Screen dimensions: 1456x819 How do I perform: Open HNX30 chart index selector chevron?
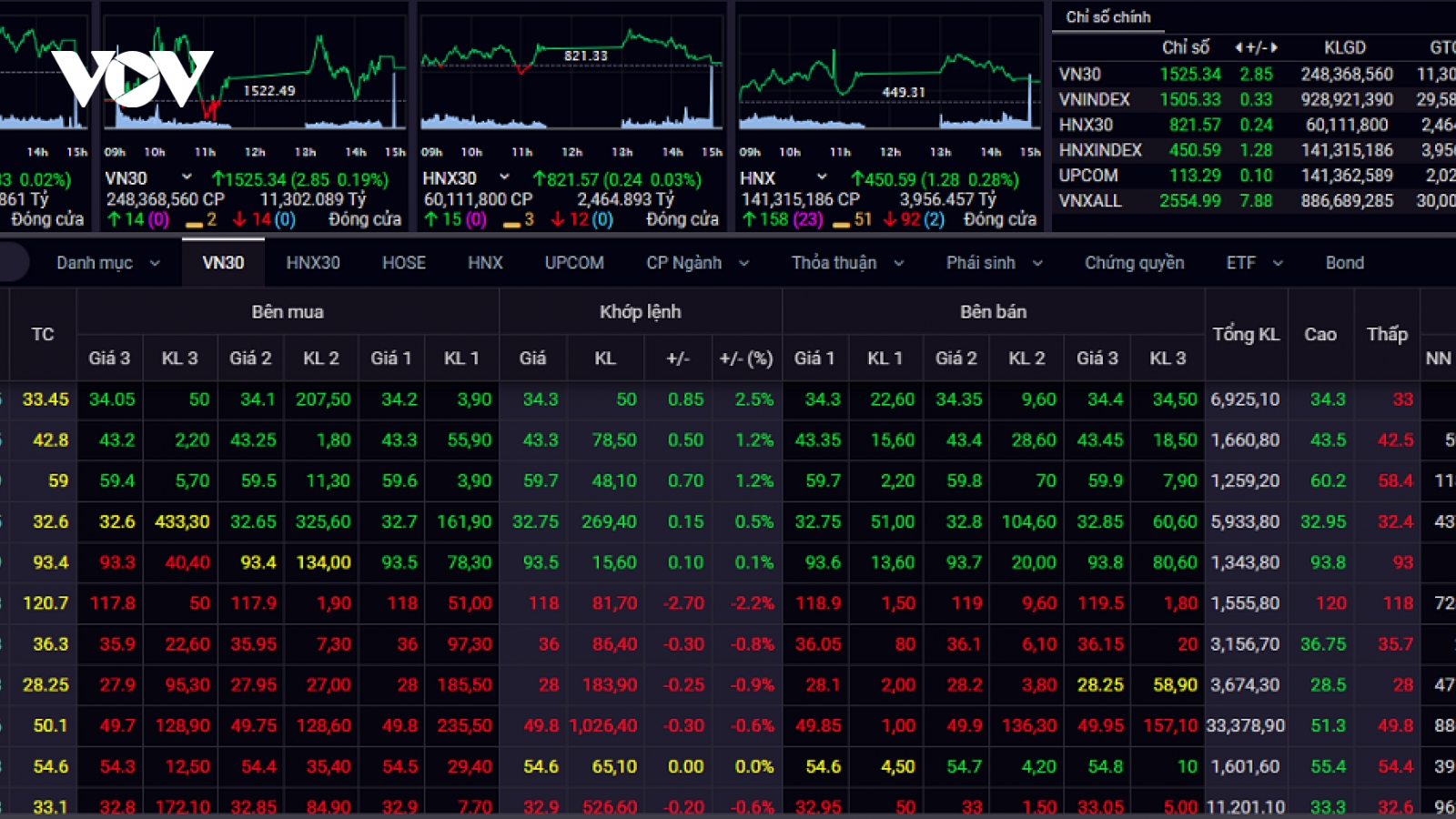tap(504, 177)
